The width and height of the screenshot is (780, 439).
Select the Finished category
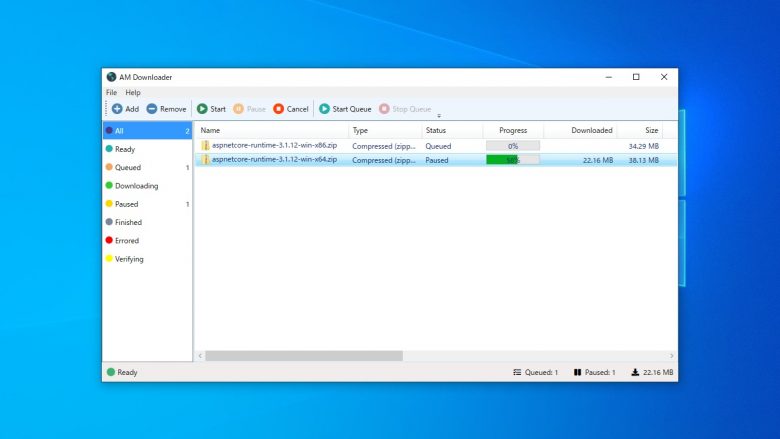click(147, 222)
